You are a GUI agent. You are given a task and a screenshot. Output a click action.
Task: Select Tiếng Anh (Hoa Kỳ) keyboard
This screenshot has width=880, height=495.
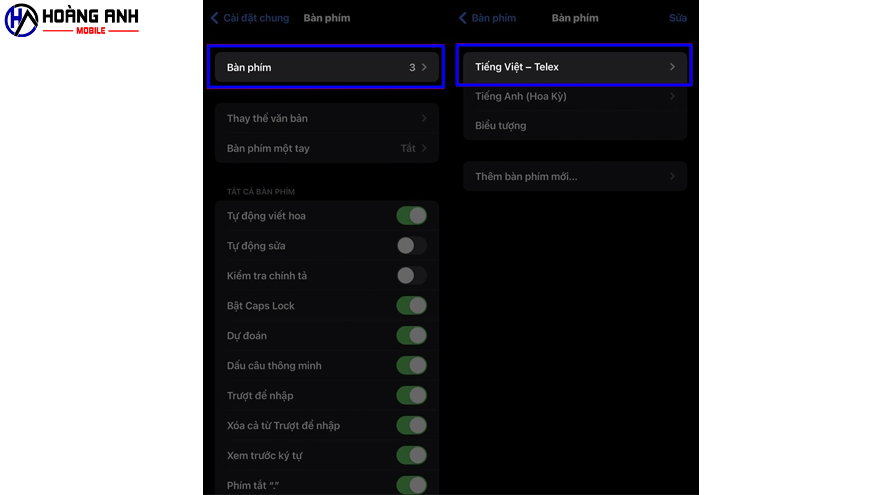click(574, 97)
